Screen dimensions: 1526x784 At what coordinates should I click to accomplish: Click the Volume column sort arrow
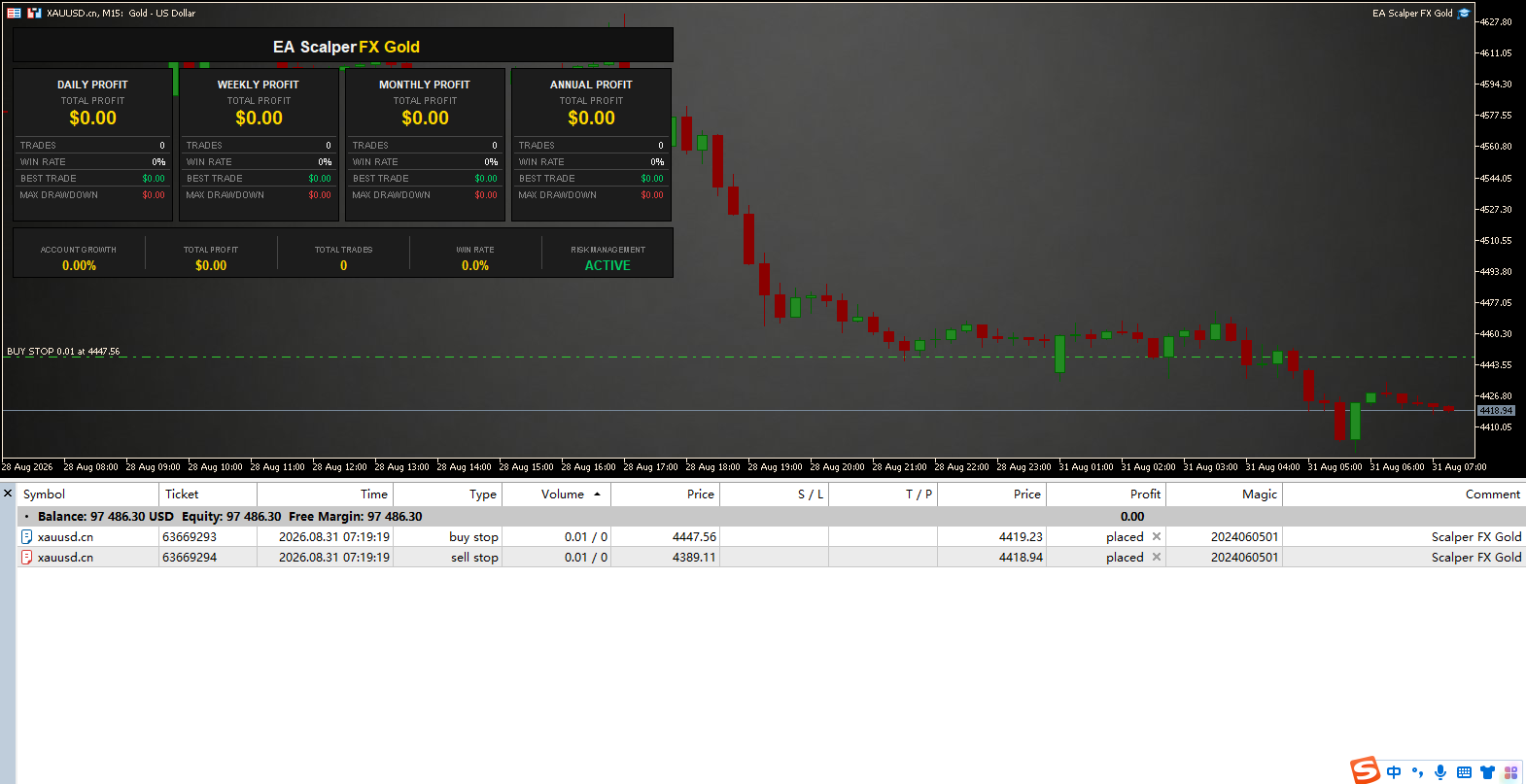(x=597, y=494)
